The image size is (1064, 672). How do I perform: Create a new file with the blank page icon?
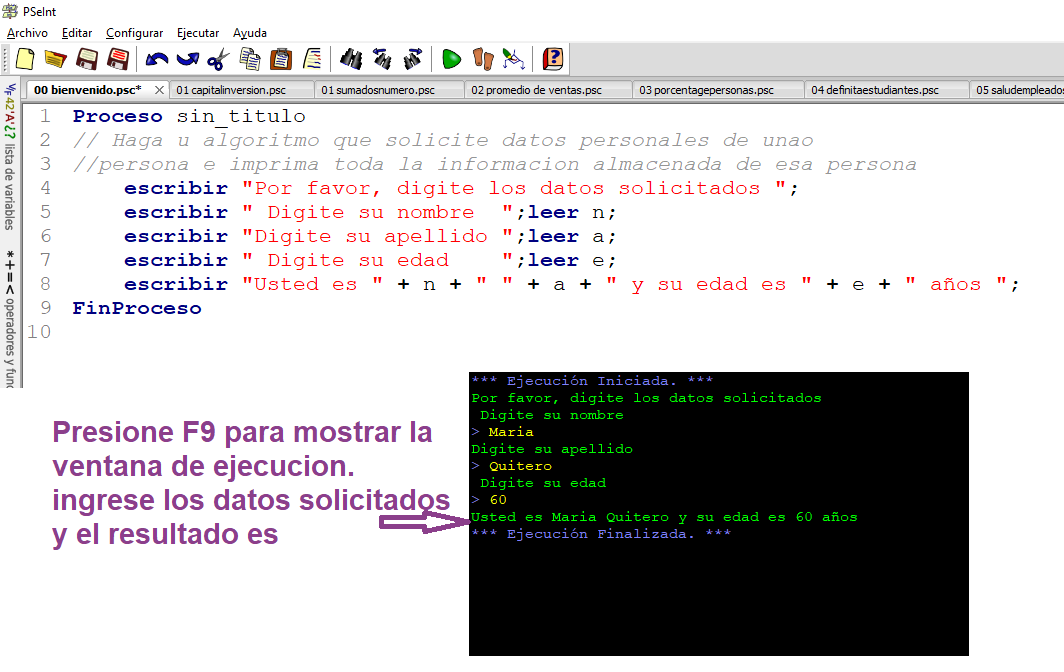coord(25,59)
